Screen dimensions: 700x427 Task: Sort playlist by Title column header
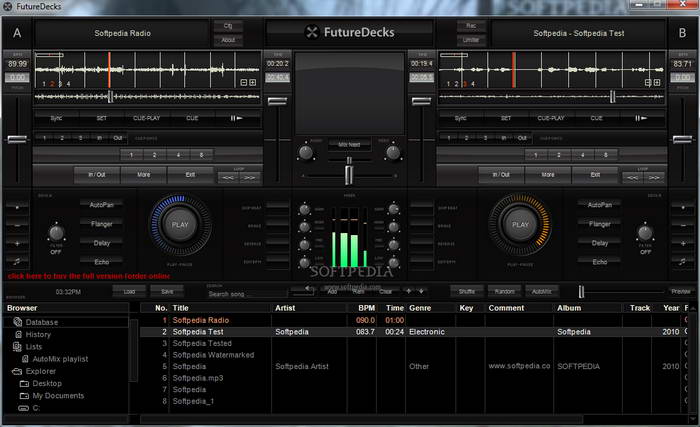tap(220, 308)
